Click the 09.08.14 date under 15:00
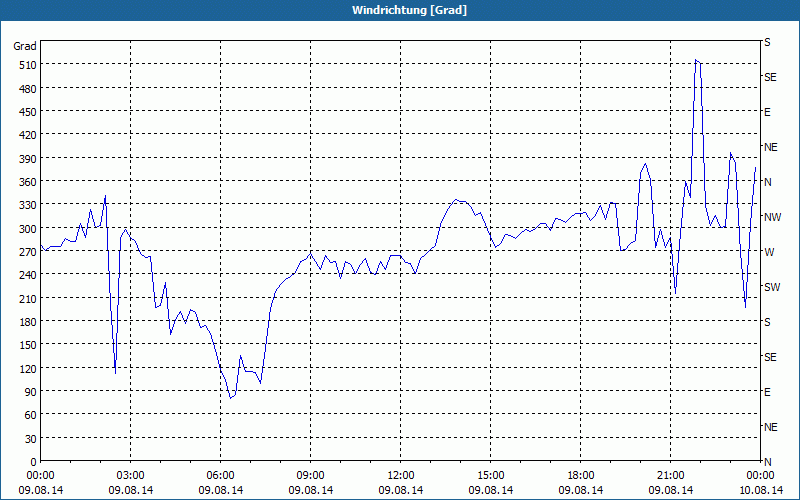The width and height of the screenshot is (800, 500). point(490,490)
